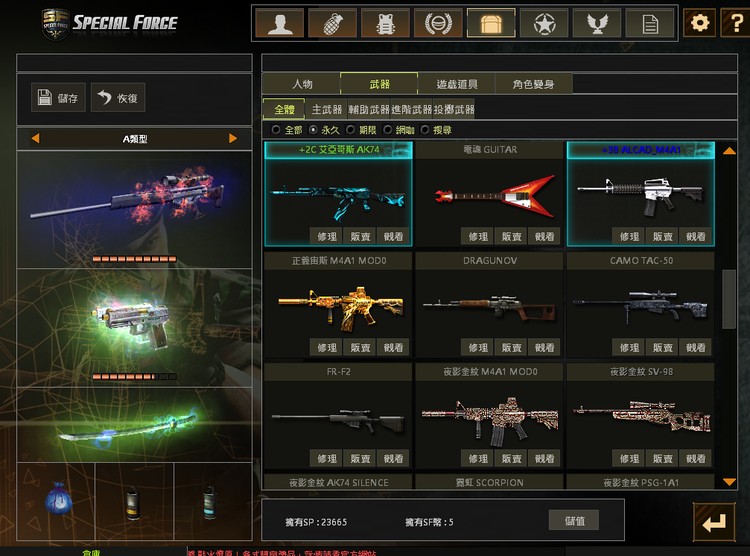Click the return arrow button
750x556 pixels.
pyautogui.click(x=714, y=522)
